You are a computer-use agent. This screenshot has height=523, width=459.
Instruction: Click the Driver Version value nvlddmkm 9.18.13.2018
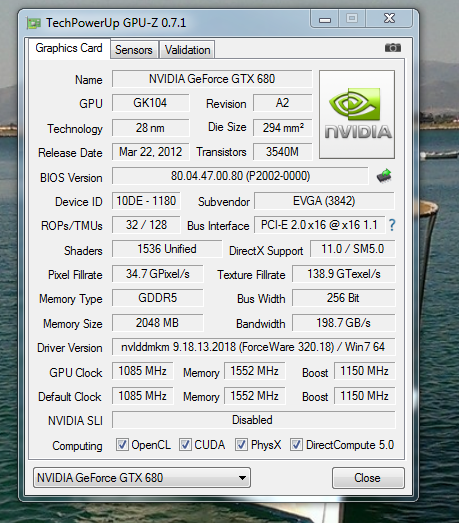pos(254,347)
